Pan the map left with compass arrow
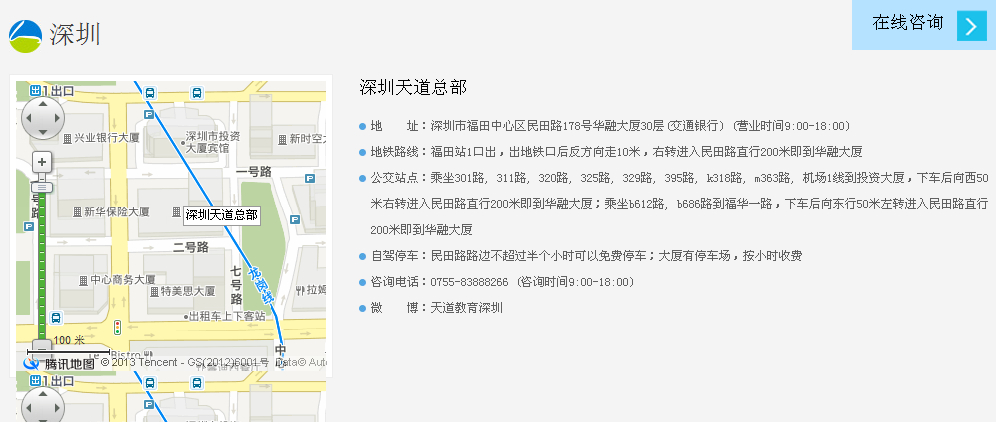This screenshot has width=996, height=427. [26, 119]
